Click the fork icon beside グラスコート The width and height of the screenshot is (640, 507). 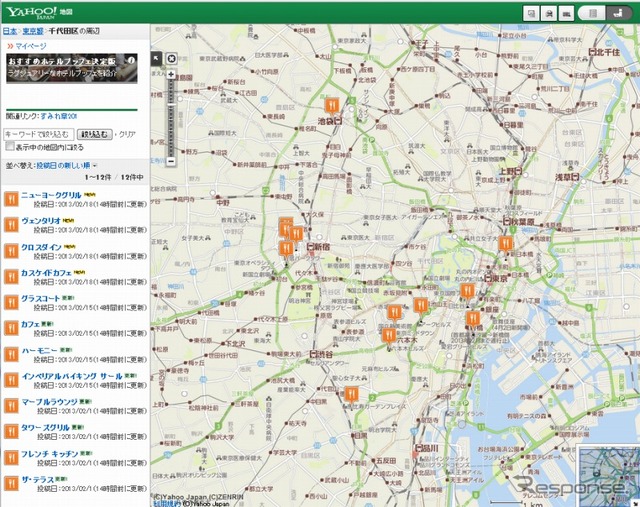tap(11, 302)
